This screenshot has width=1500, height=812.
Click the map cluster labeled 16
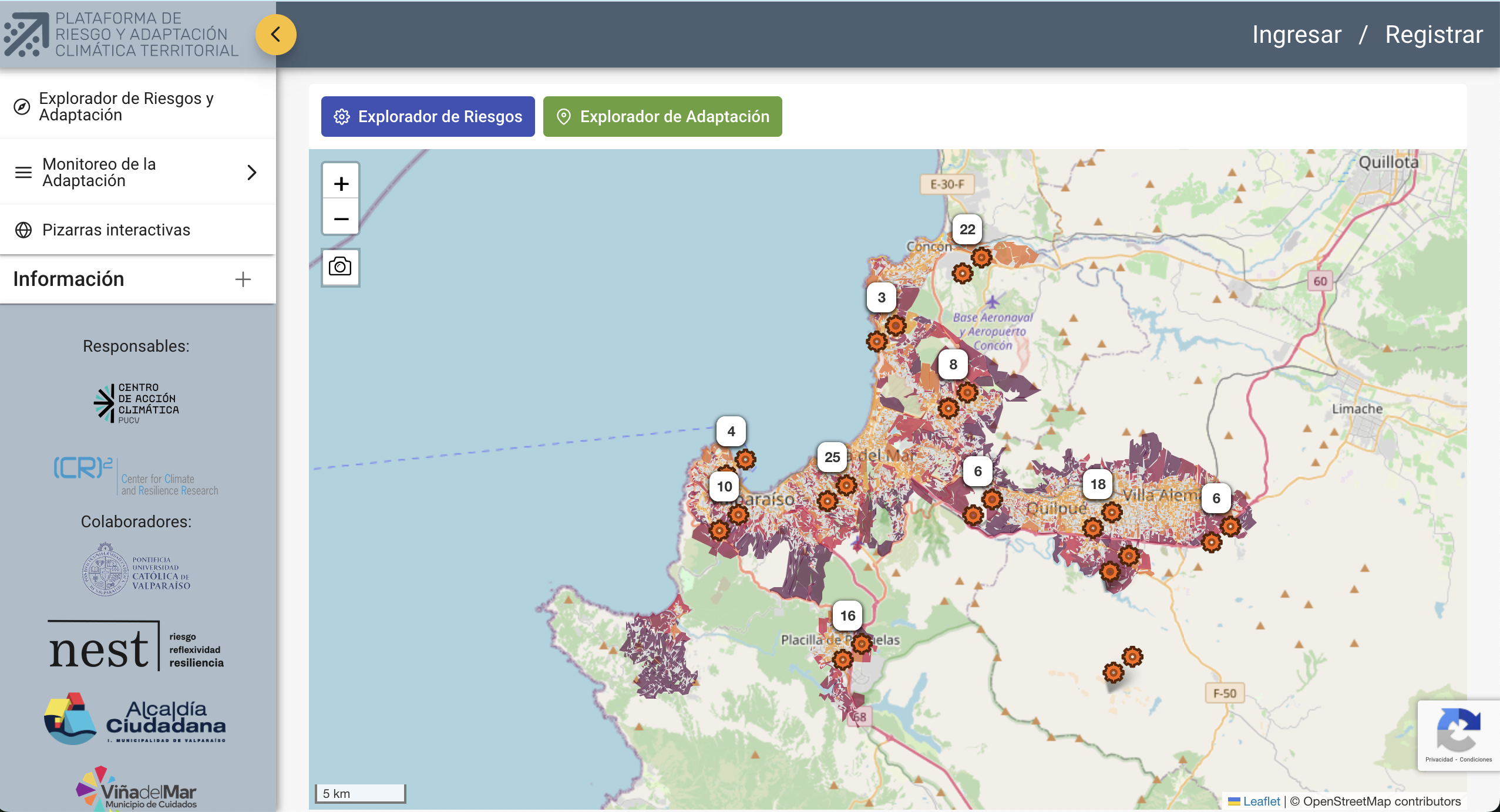click(847, 616)
